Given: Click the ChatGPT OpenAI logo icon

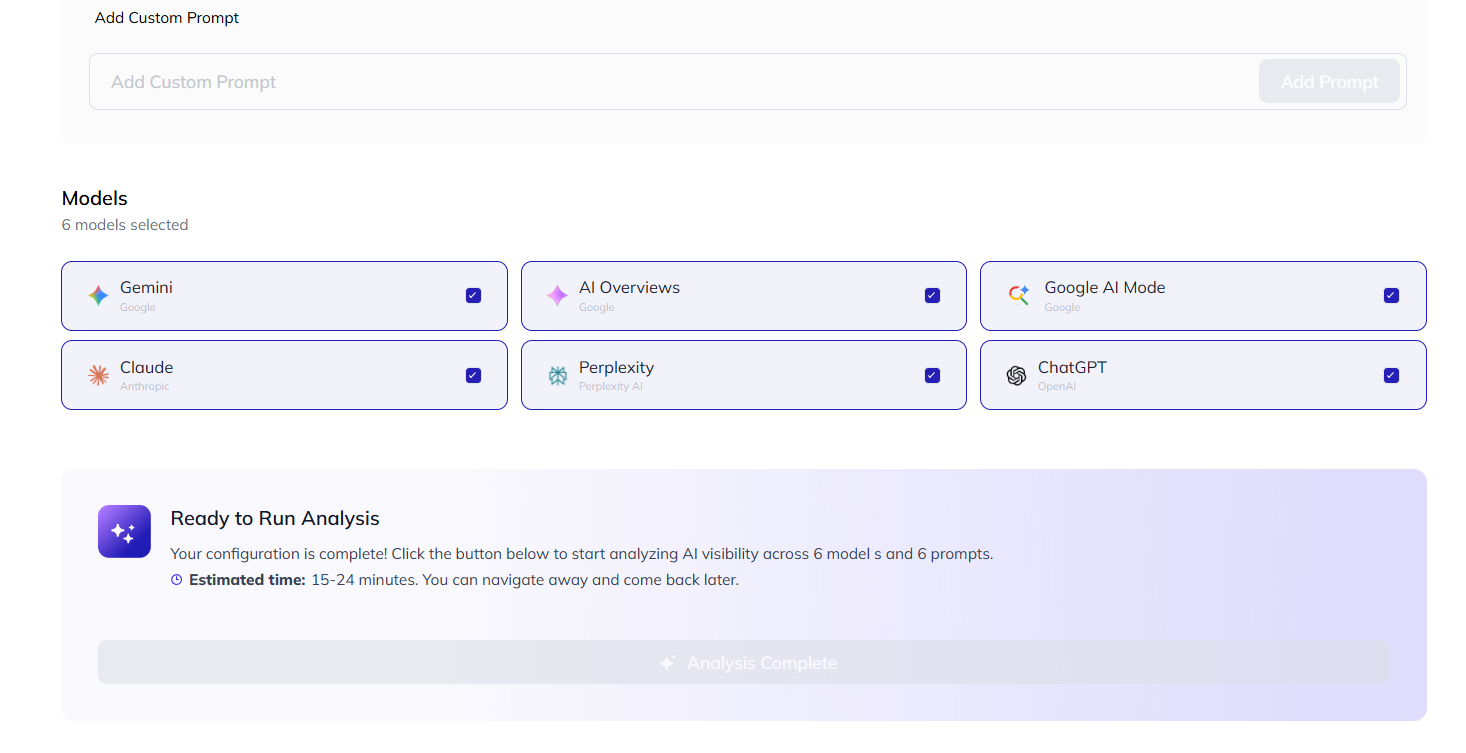Looking at the screenshot, I should (x=1016, y=375).
